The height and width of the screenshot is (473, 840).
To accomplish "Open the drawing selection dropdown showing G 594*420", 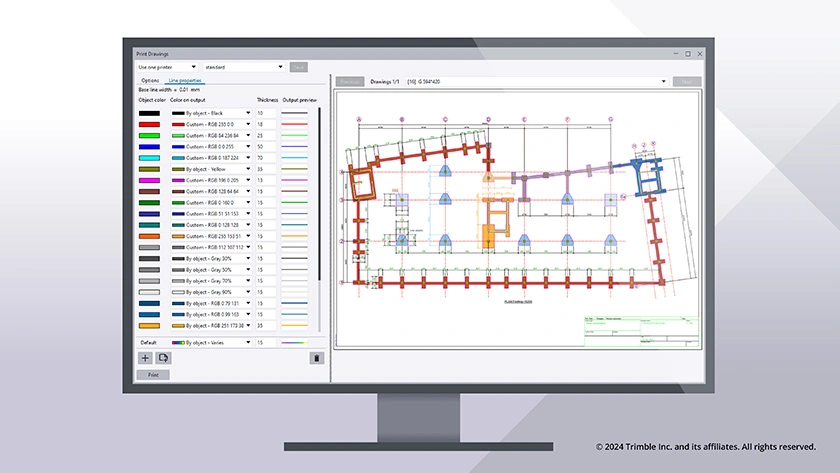I will (x=517, y=82).
